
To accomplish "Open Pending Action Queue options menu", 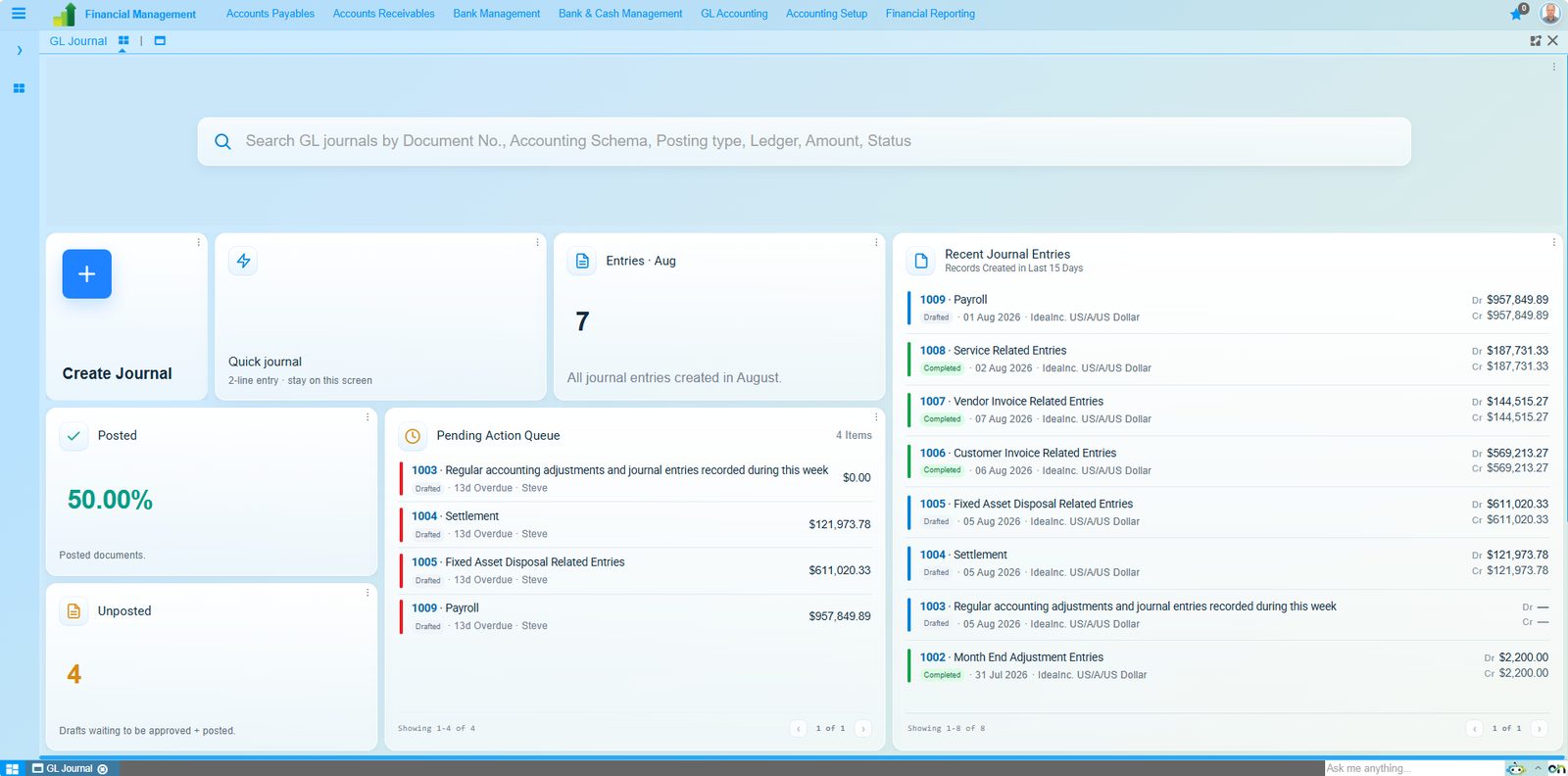I will (876, 417).
